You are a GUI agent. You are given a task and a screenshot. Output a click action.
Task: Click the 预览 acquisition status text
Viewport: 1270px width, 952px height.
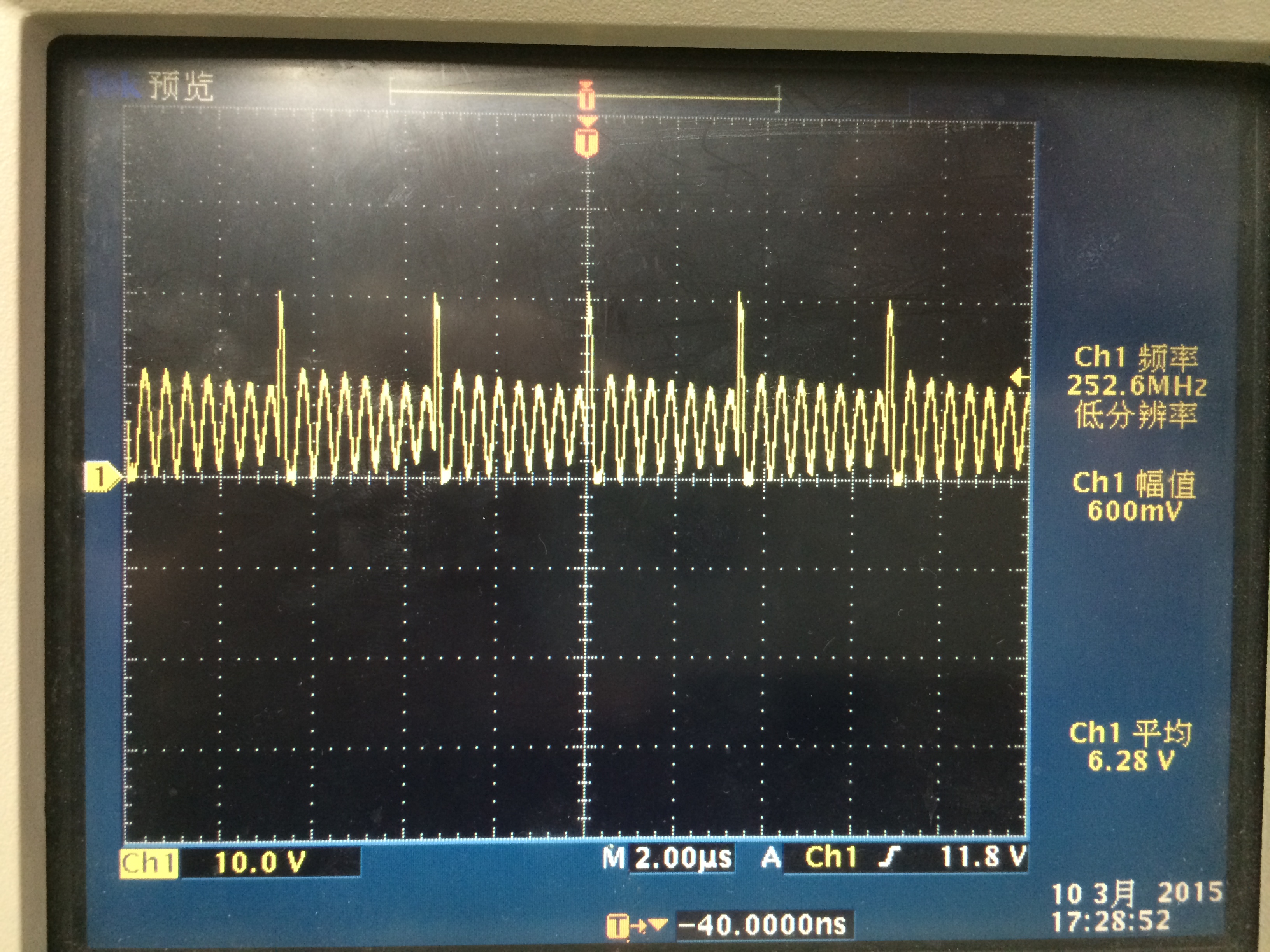click(x=181, y=86)
